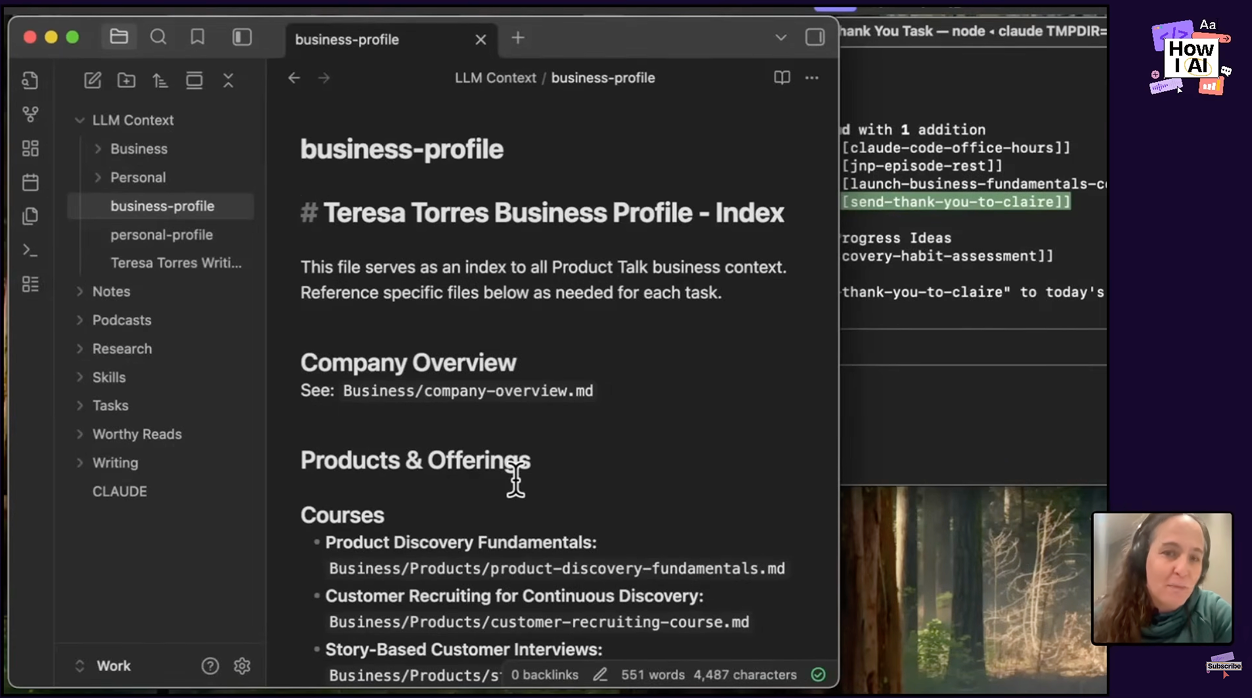Click the bookmarks icon in top toolbar
Viewport: 1252px width, 698px height.
pyautogui.click(x=198, y=37)
